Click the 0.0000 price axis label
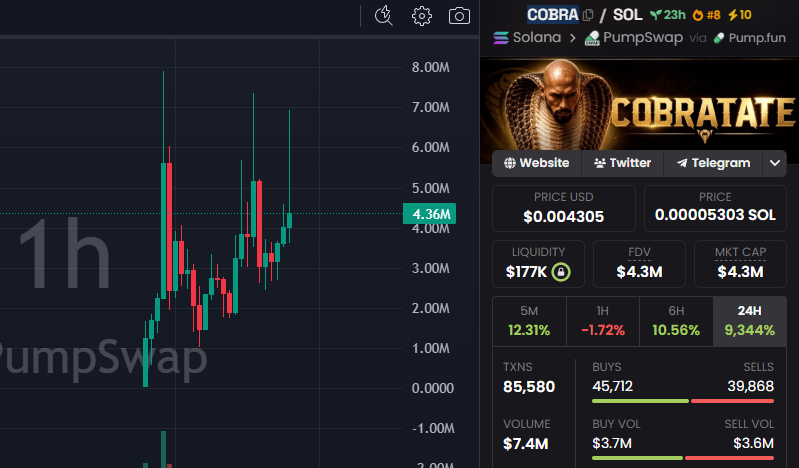This screenshot has height=468, width=799. tap(433, 388)
